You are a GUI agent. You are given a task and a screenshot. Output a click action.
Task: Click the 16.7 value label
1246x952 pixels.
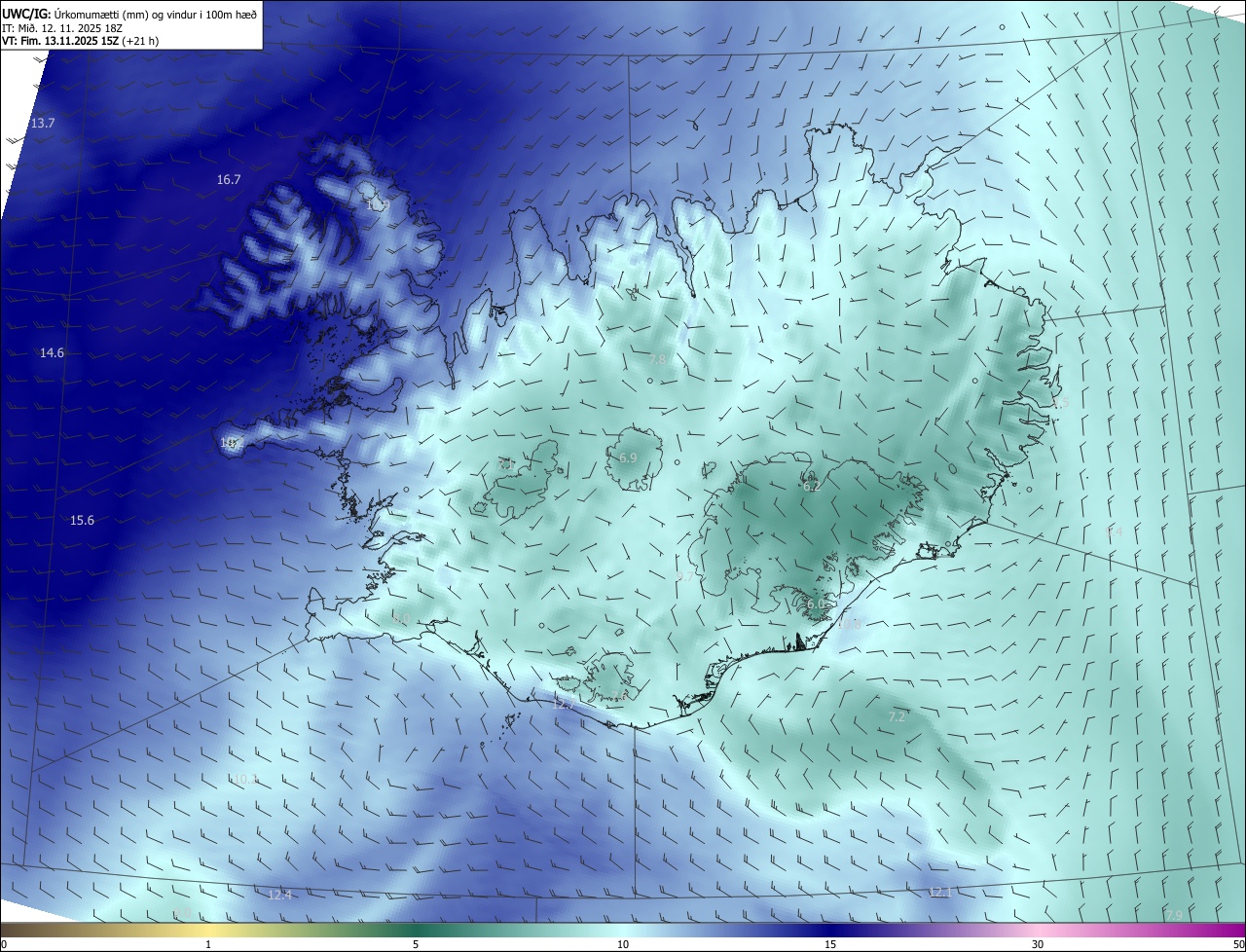(229, 180)
